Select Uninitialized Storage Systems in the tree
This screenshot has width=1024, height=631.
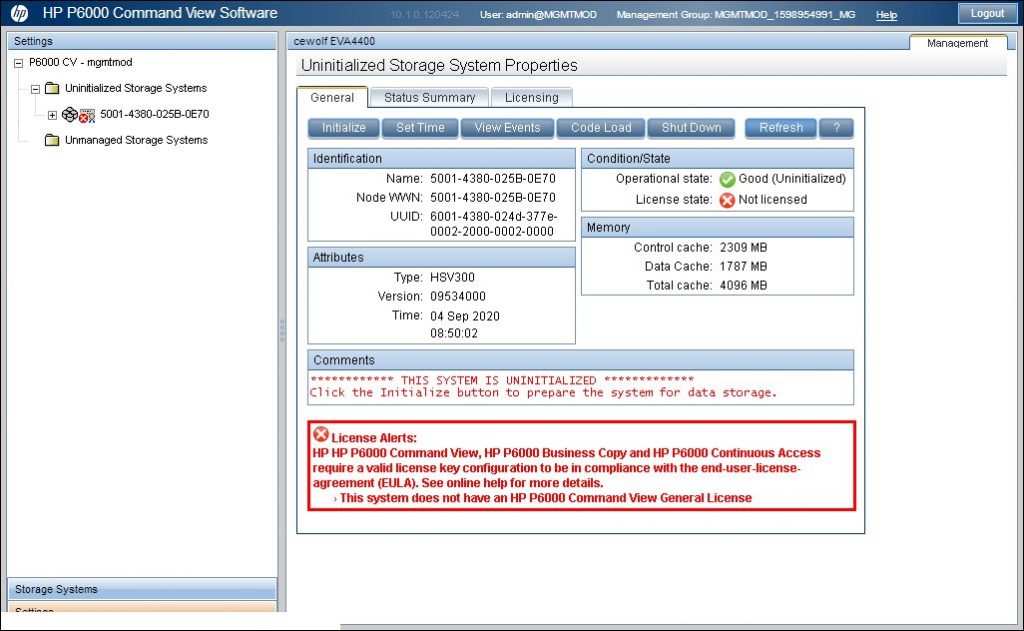click(x=136, y=88)
